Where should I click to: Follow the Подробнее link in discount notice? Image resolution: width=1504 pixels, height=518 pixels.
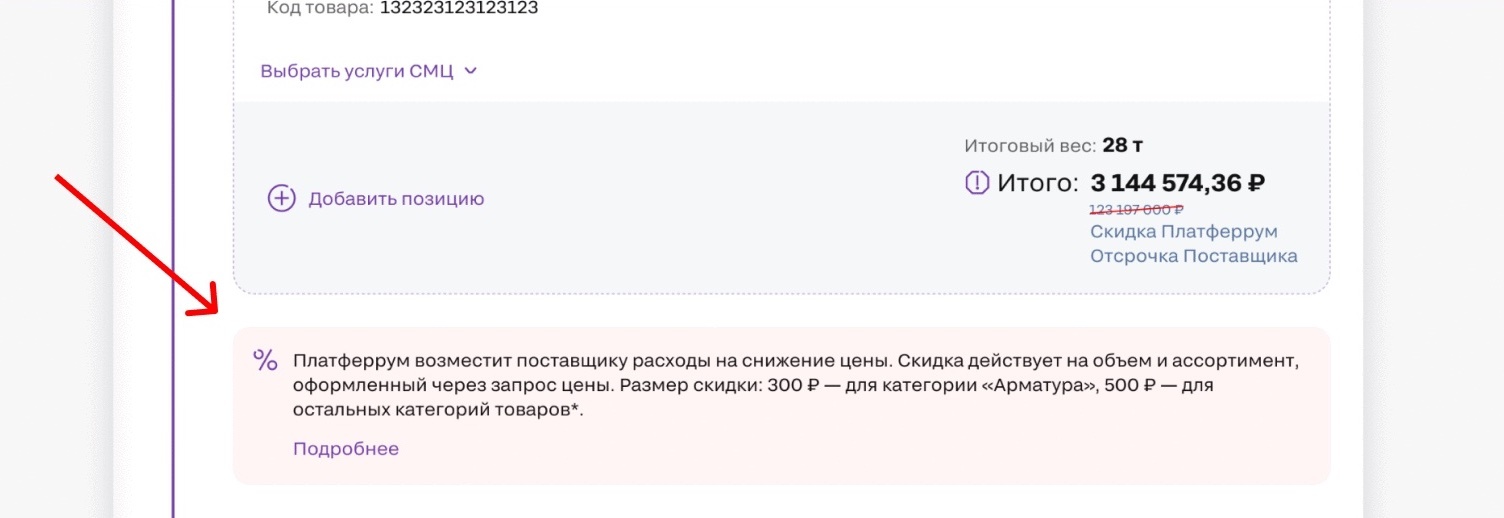346,449
